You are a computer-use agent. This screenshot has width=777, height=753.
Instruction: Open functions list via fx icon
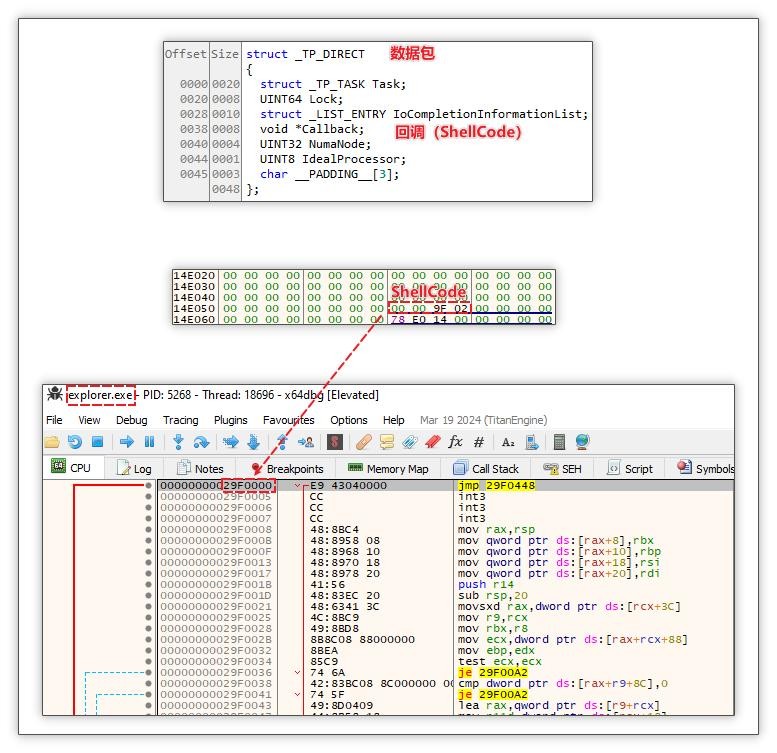click(455, 442)
